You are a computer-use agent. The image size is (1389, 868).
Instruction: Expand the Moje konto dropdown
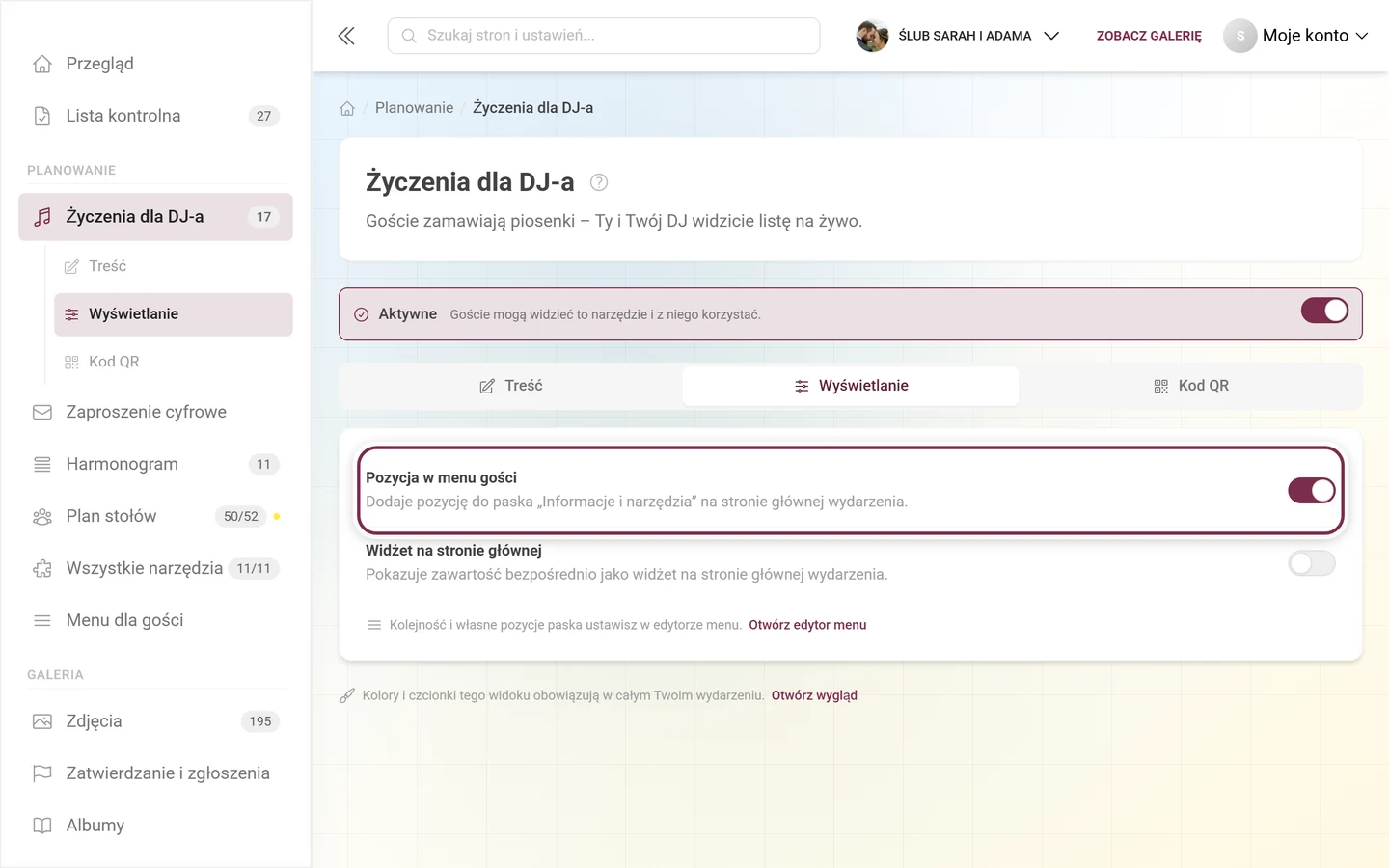(1296, 36)
